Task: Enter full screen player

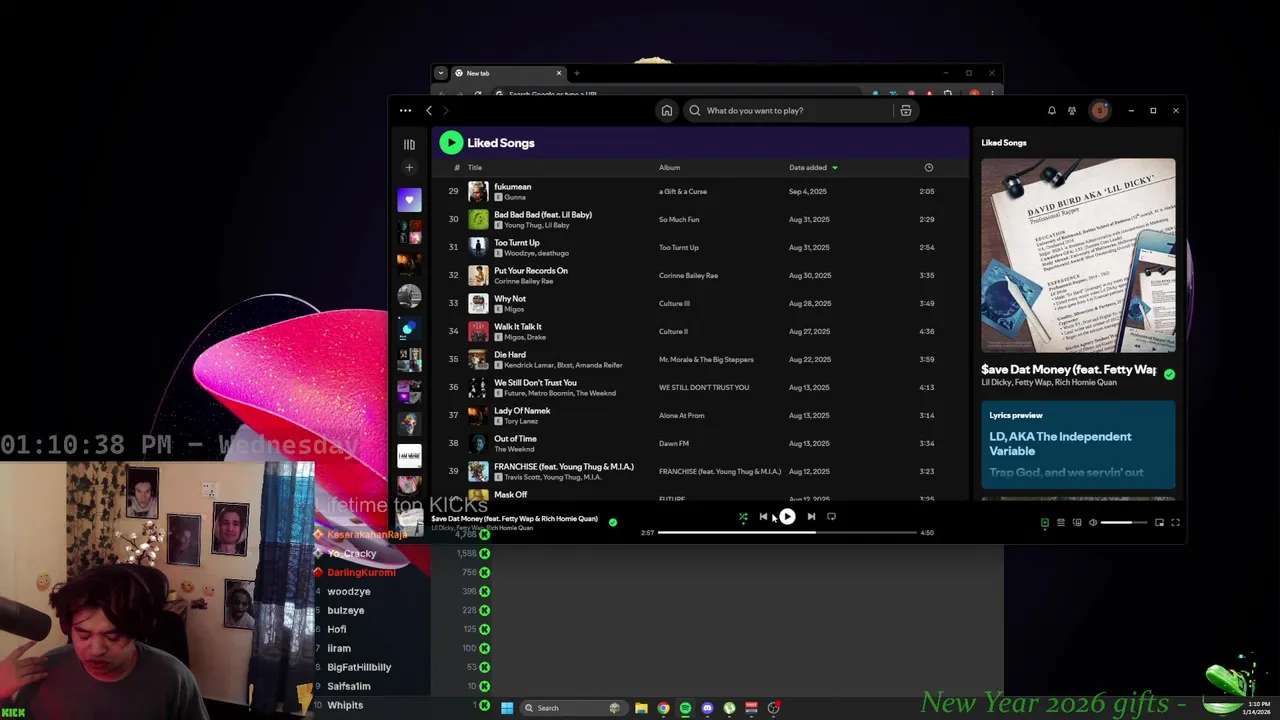Action: (1176, 523)
